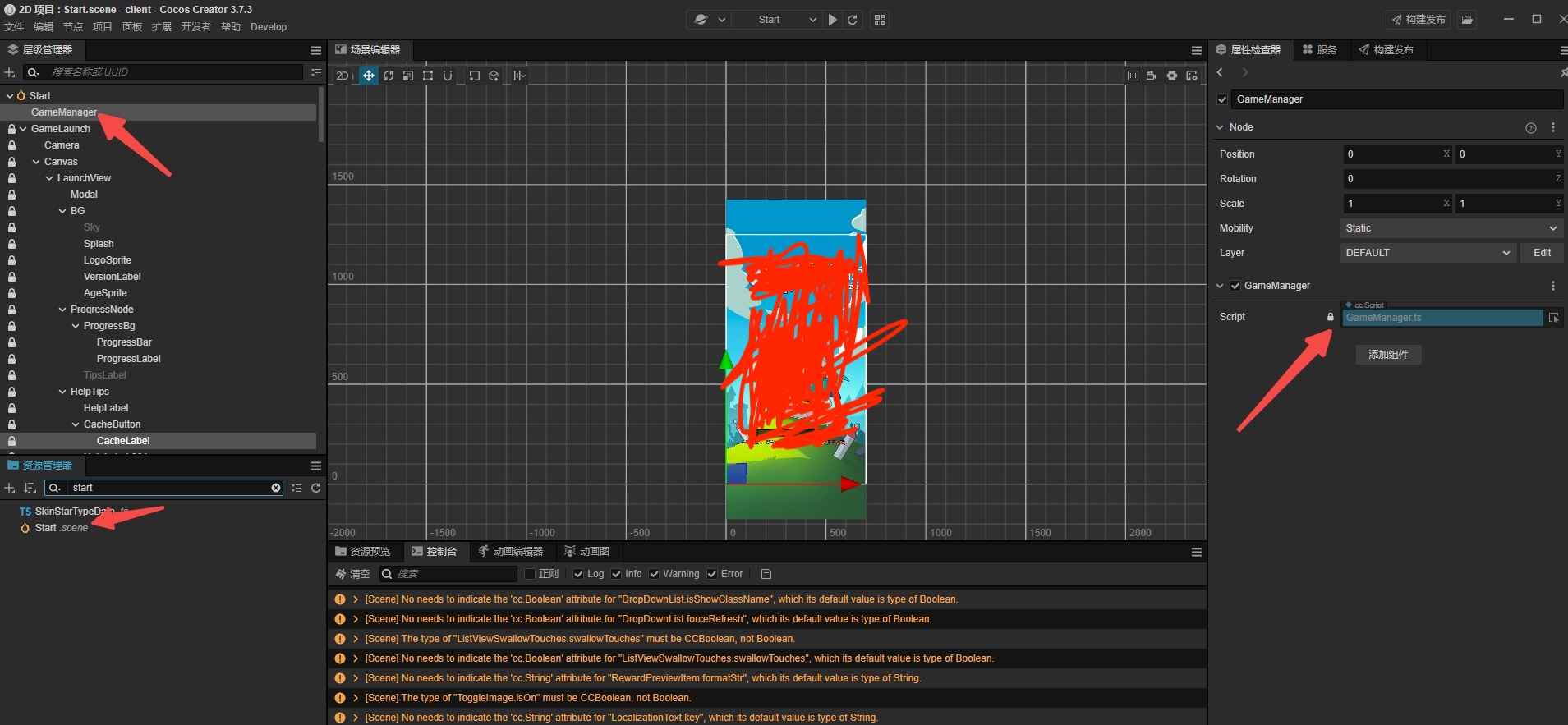Viewport: 1568px width, 725px height.
Task: Click the play preview button
Action: [x=833, y=20]
